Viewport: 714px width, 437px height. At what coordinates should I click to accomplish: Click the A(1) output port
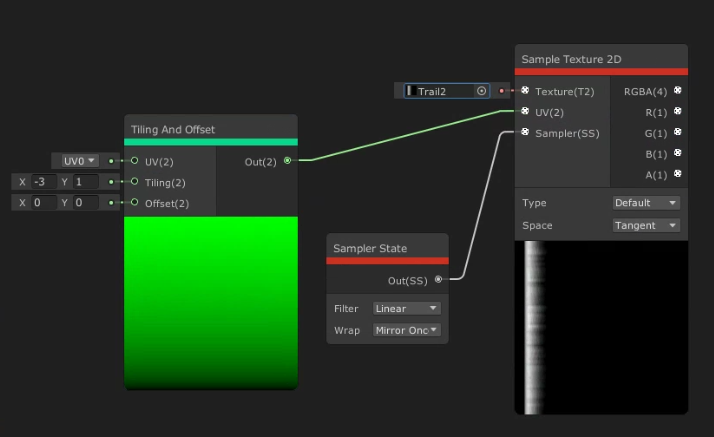click(678, 174)
